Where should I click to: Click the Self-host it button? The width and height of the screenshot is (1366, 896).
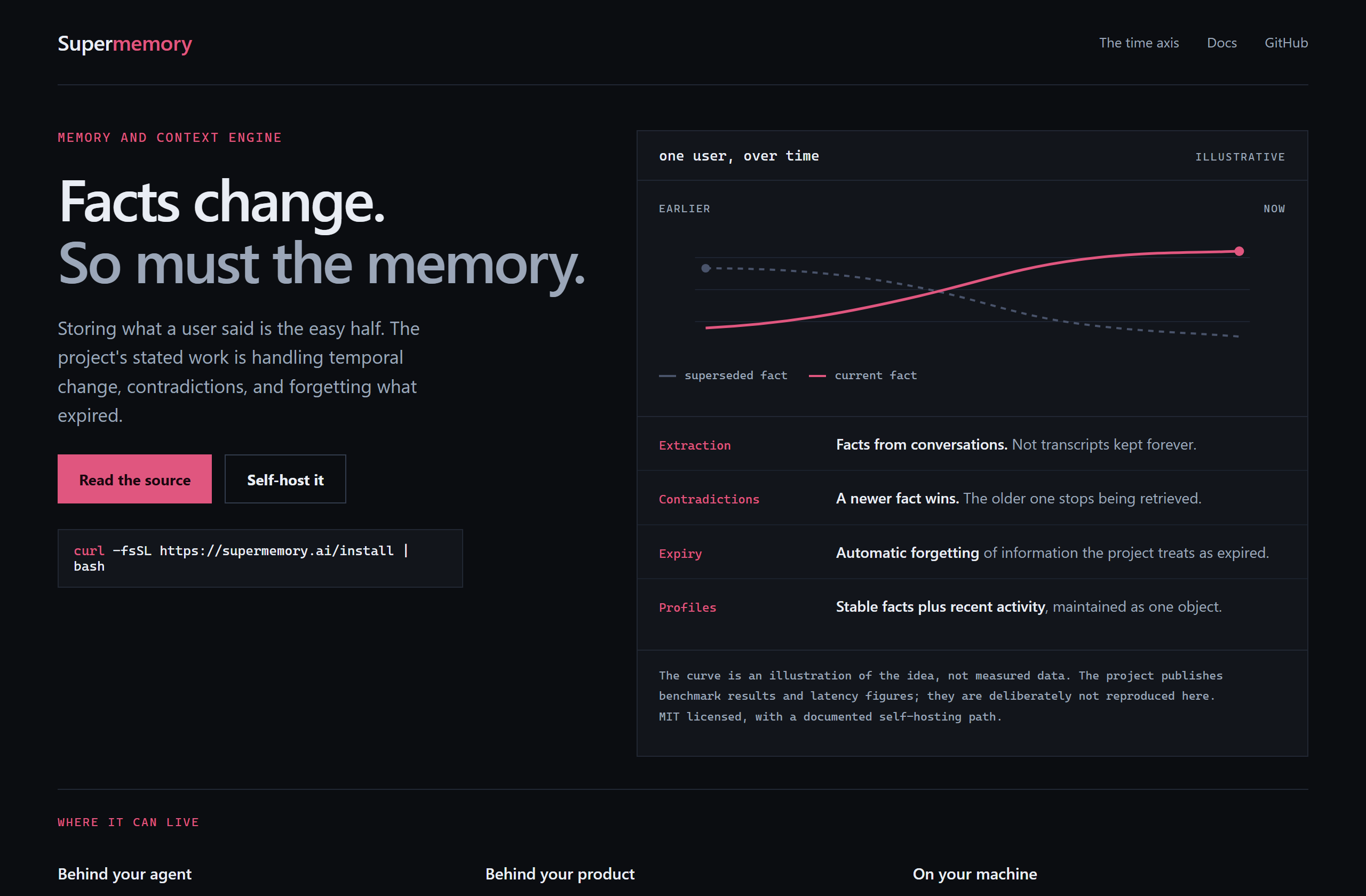coord(285,479)
